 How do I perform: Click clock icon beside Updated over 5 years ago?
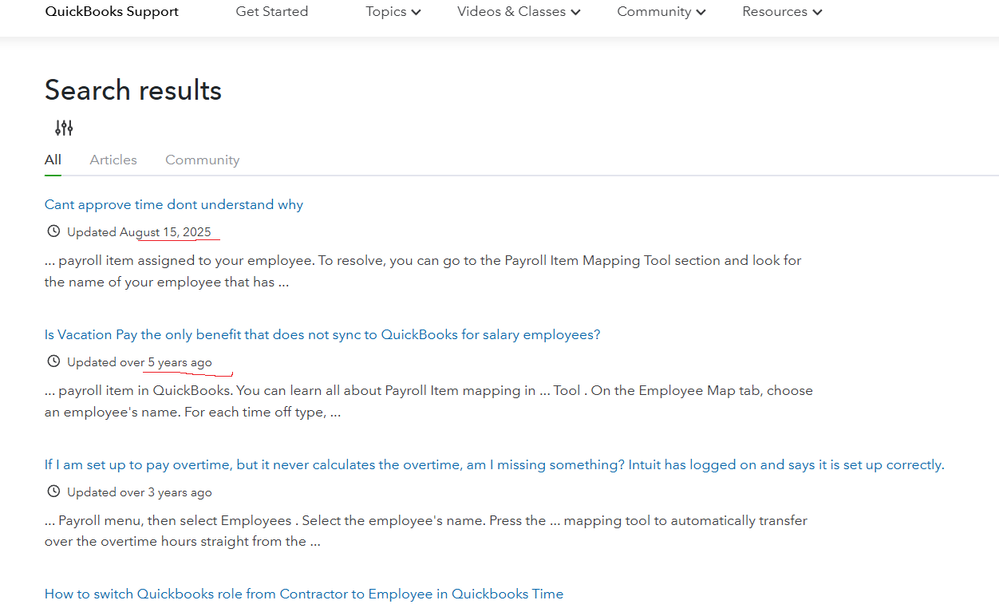click(53, 362)
